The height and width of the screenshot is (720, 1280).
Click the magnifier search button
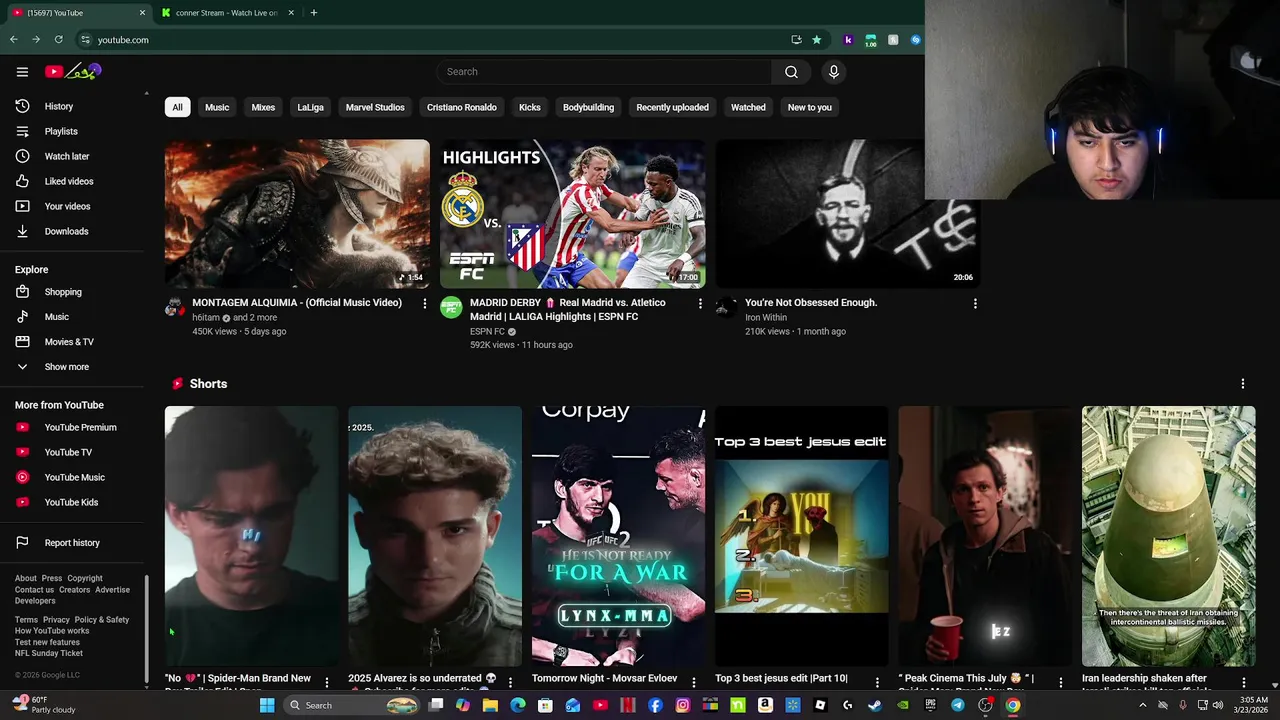tap(791, 72)
